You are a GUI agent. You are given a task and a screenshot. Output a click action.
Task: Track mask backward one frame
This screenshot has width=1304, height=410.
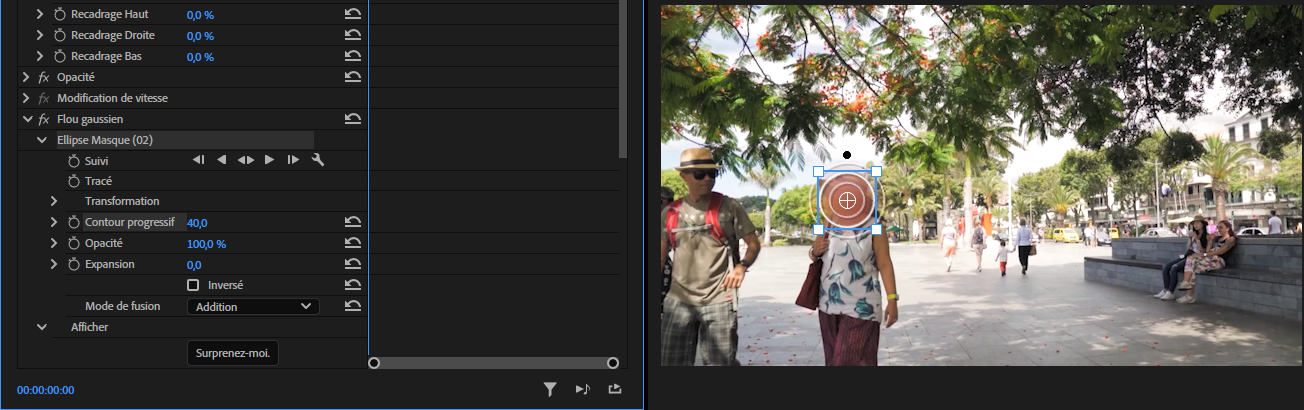click(198, 160)
